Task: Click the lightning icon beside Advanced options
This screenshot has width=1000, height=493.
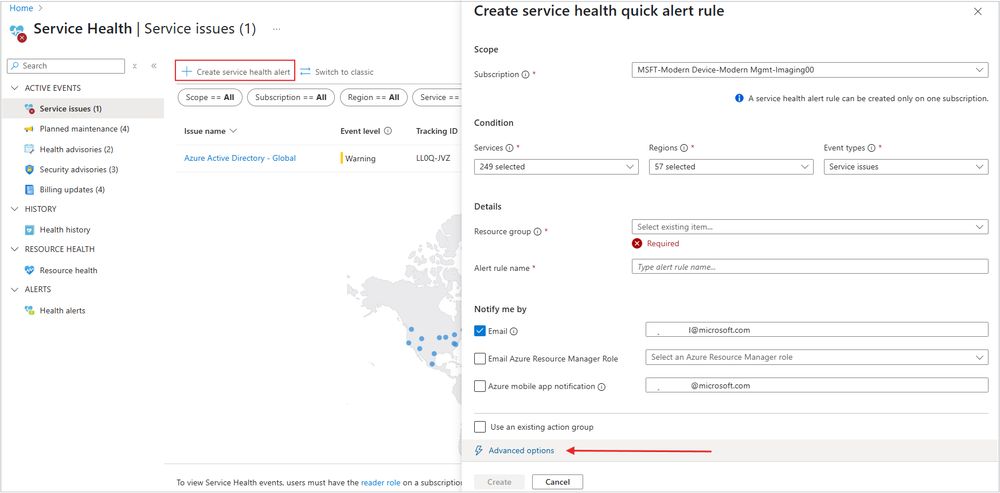Action: [x=479, y=451]
